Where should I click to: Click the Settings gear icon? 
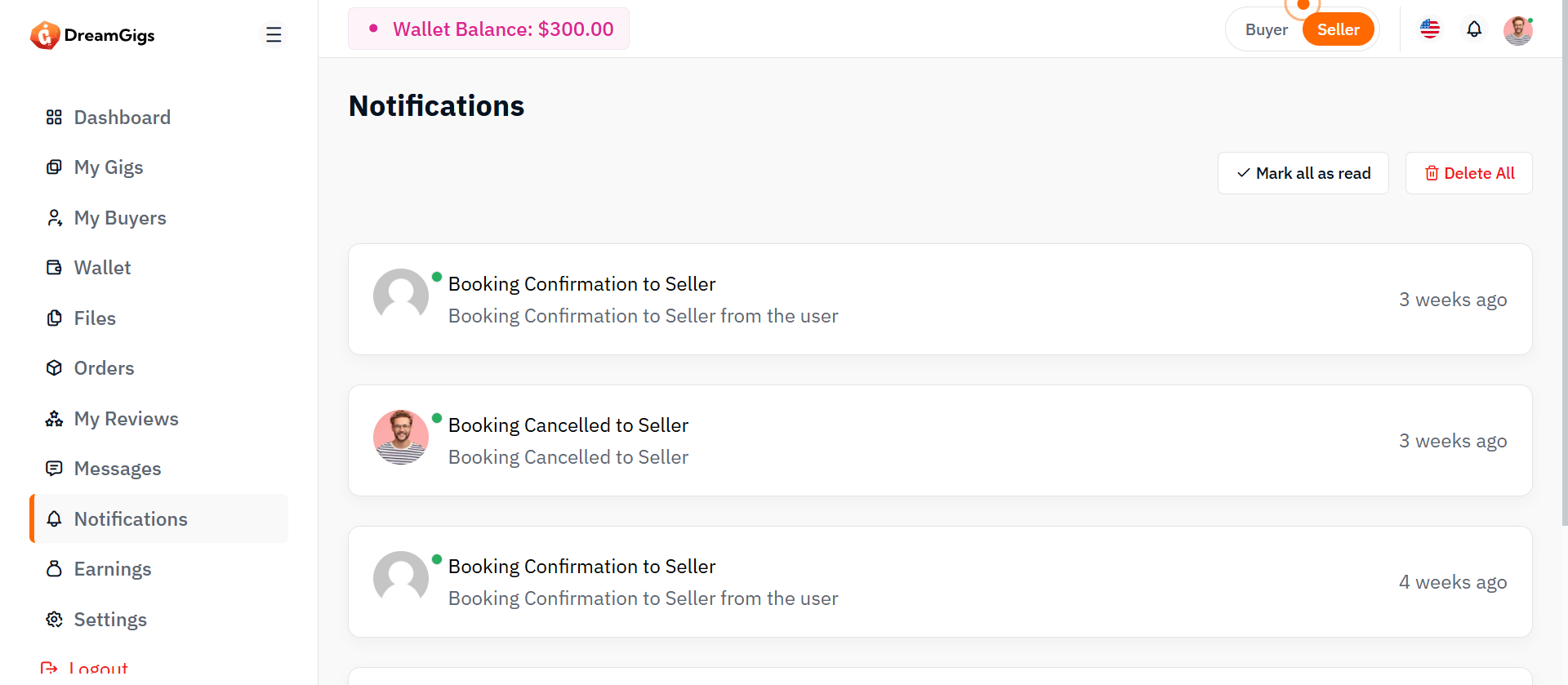point(54,620)
